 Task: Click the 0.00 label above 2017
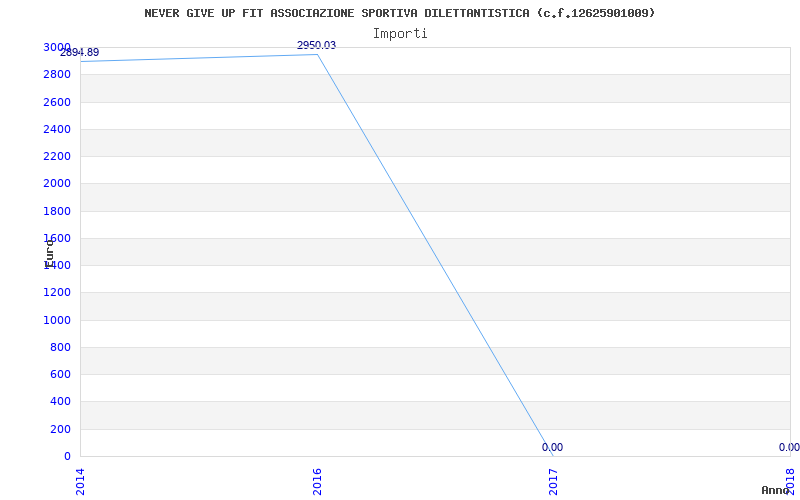[553, 447]
